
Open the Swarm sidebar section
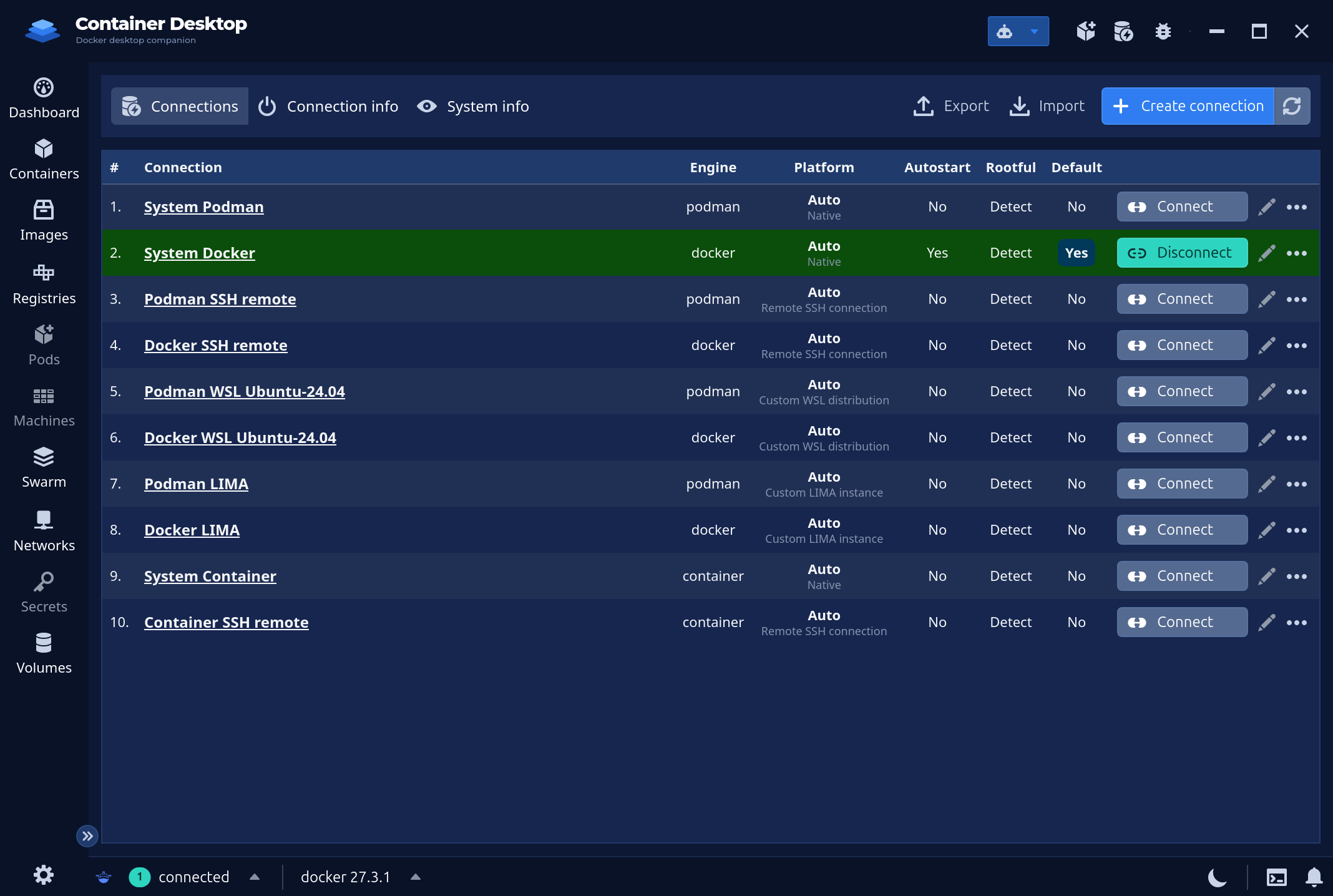[44, 467]
